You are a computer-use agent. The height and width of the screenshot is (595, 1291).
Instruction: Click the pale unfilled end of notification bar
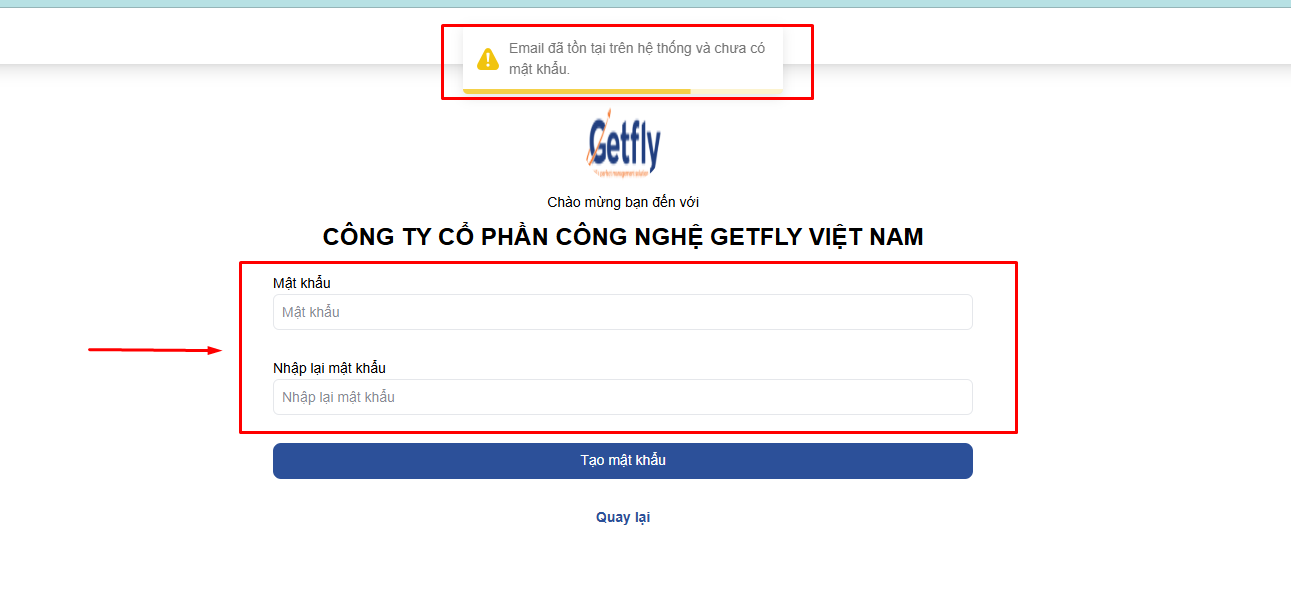736,91
